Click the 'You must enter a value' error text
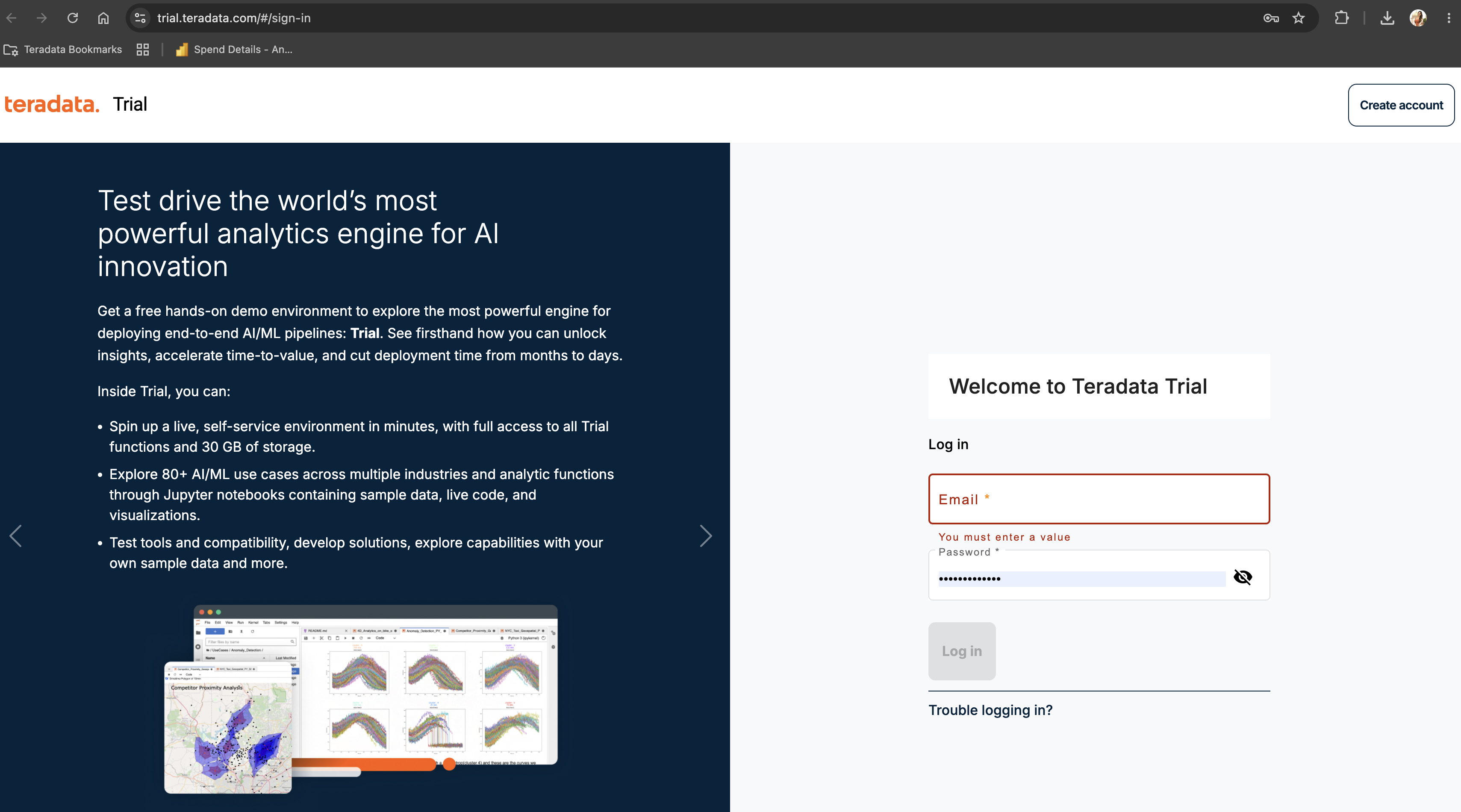Image resolution: width=1461 pixels, height=812 pixels. pyautogui.click(x=1004, y=537)
